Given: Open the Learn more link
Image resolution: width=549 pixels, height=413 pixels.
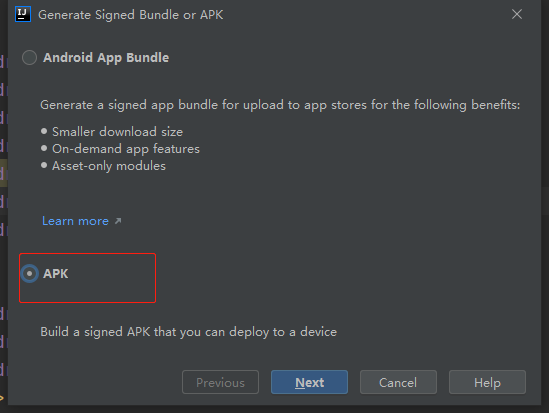Looking at the screenshot, I should click(x=75, y=221).
